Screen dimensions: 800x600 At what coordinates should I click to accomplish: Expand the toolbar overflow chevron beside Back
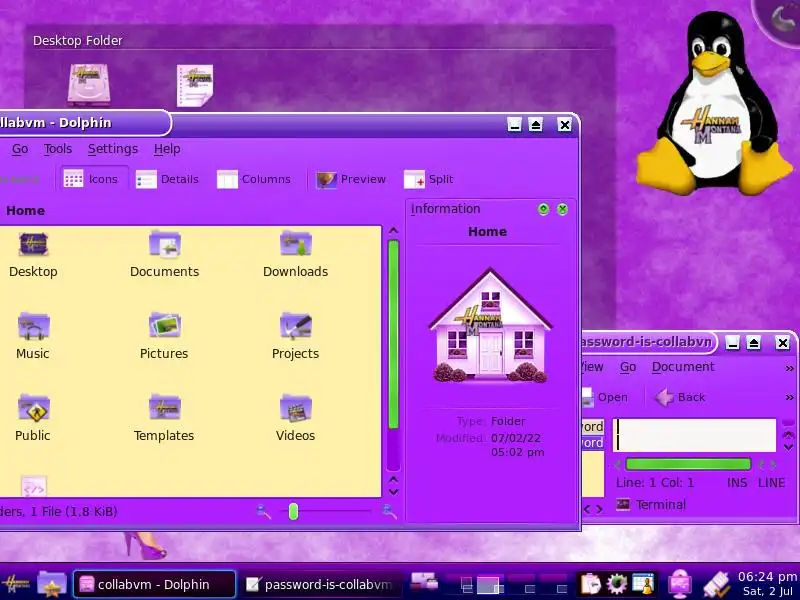pos(789,397)
